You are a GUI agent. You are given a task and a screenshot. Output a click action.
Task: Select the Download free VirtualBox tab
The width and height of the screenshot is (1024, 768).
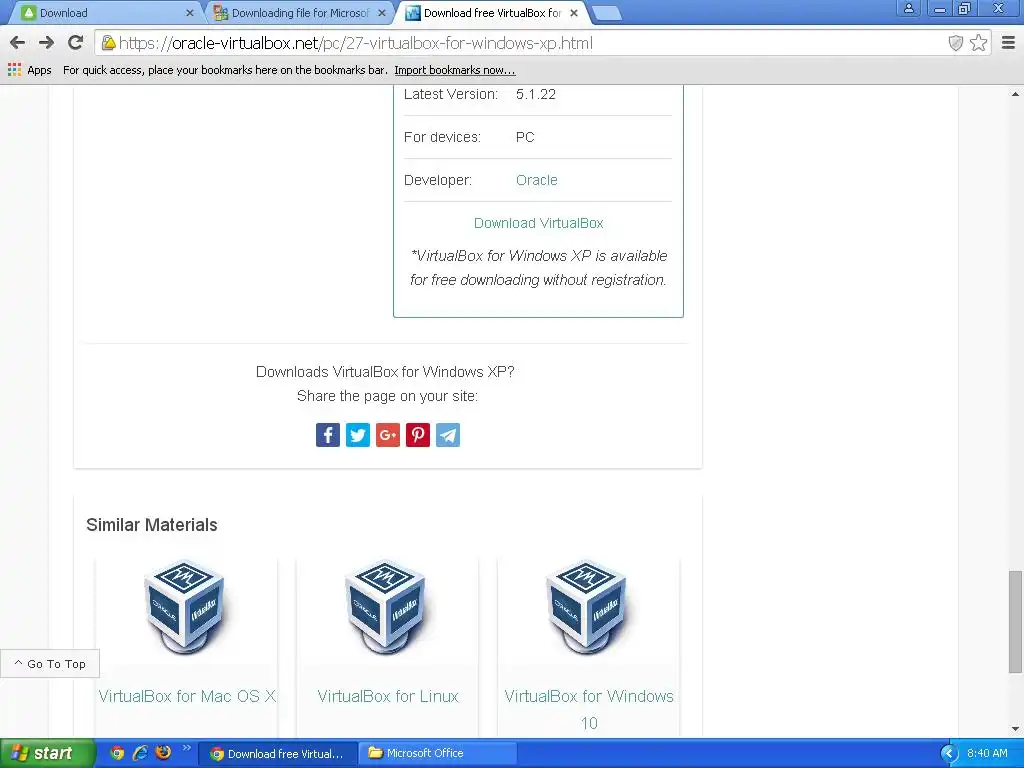point(491,13)
